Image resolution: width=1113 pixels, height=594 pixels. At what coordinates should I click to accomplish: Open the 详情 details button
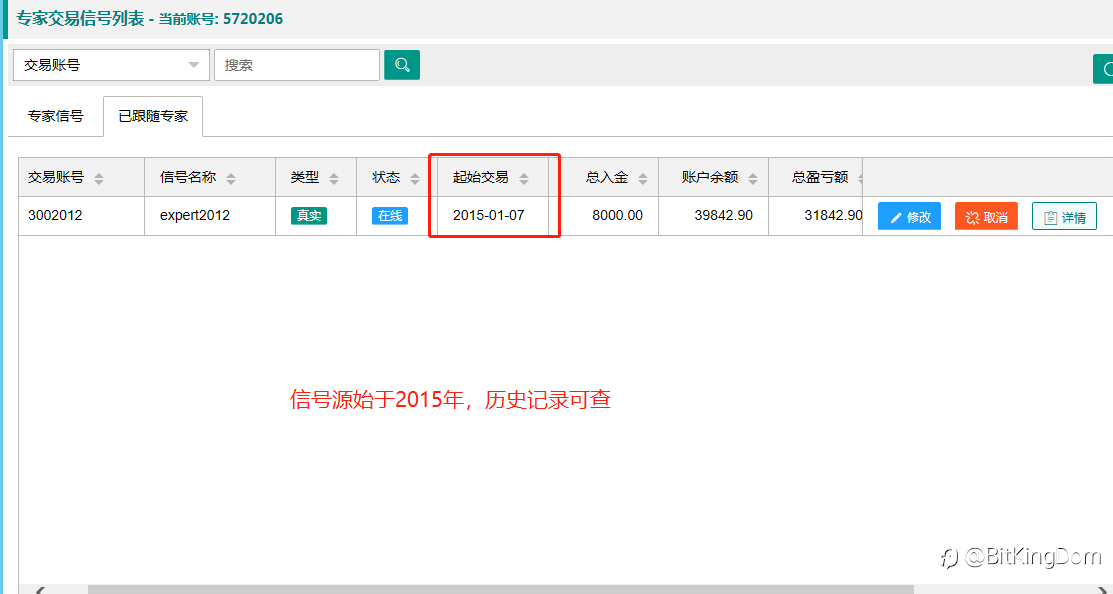tap(1064, 216)
